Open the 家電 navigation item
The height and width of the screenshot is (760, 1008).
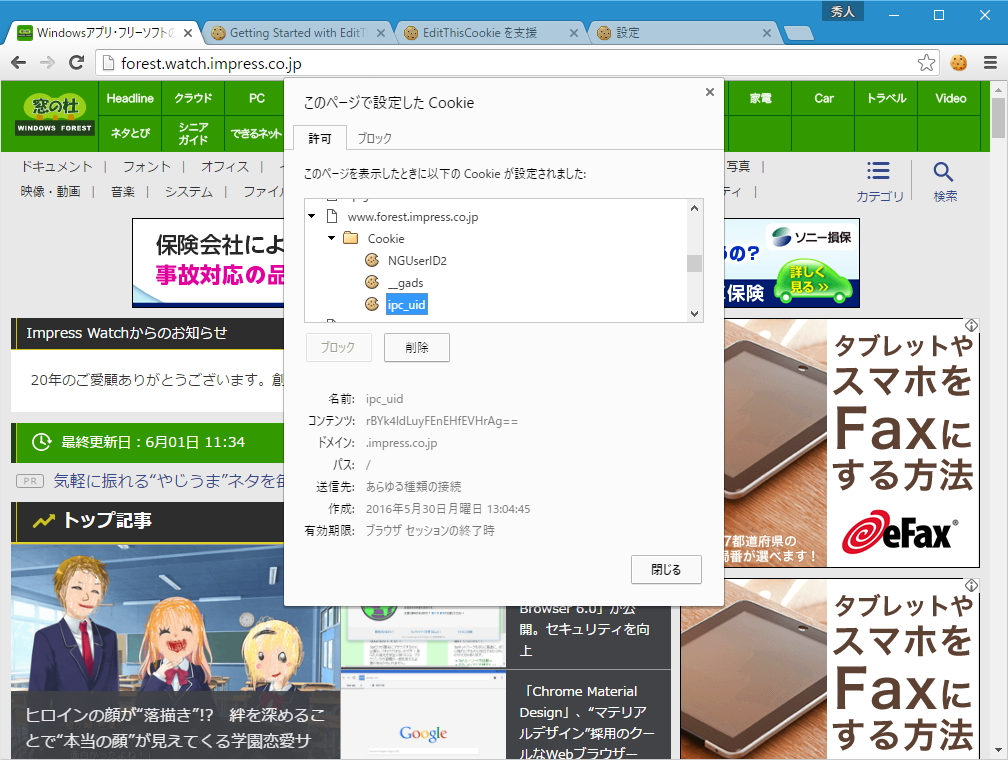pos(760,98)
